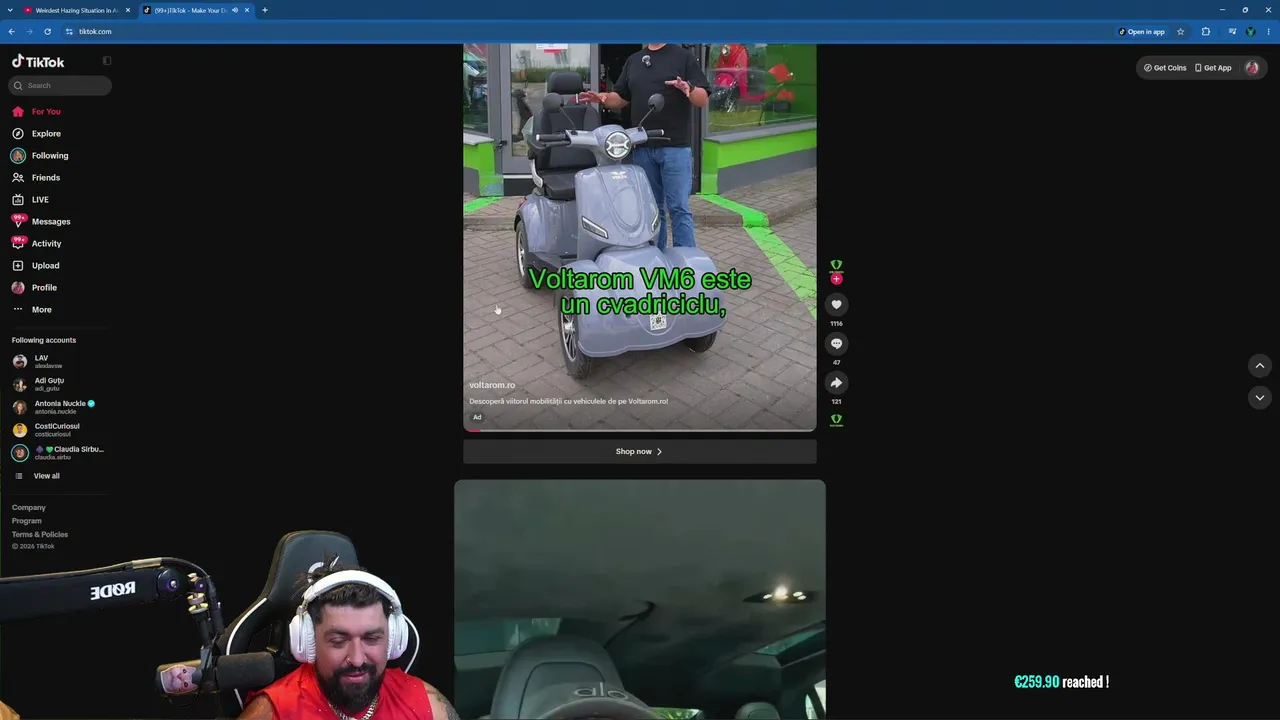Click Open in app in address bar
The height and width of the screenshot is (720, 1280).
1141,32
